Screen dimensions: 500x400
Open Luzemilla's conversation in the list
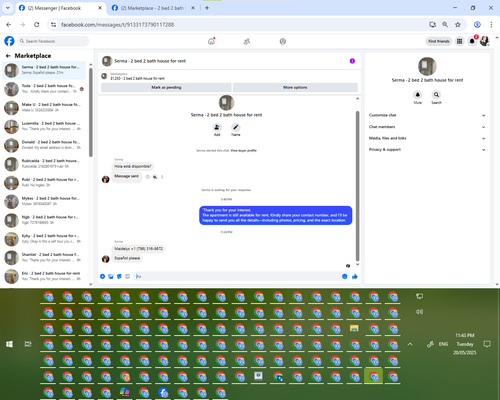point(44,126)
